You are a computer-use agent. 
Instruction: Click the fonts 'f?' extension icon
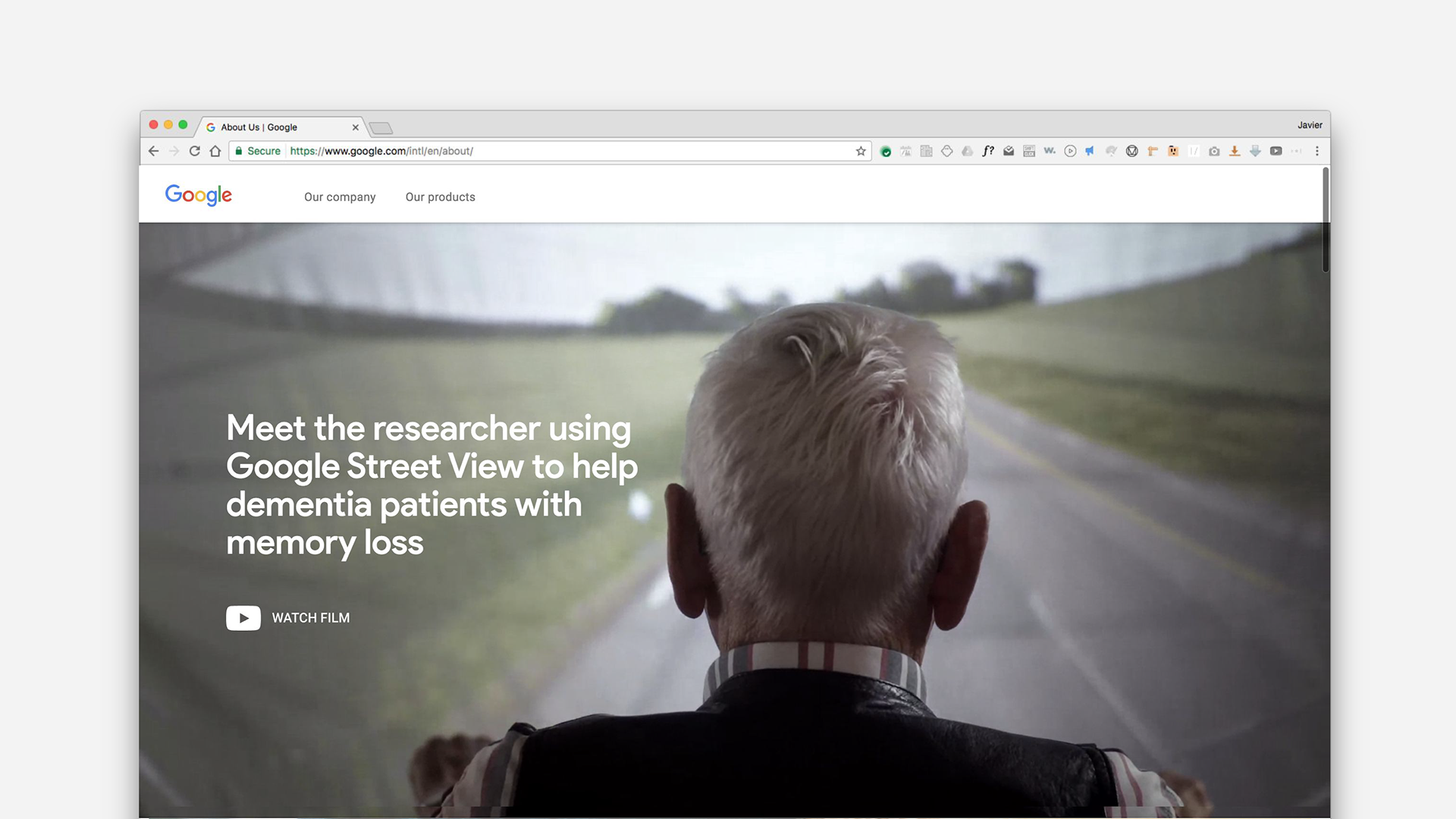point(987,151)
